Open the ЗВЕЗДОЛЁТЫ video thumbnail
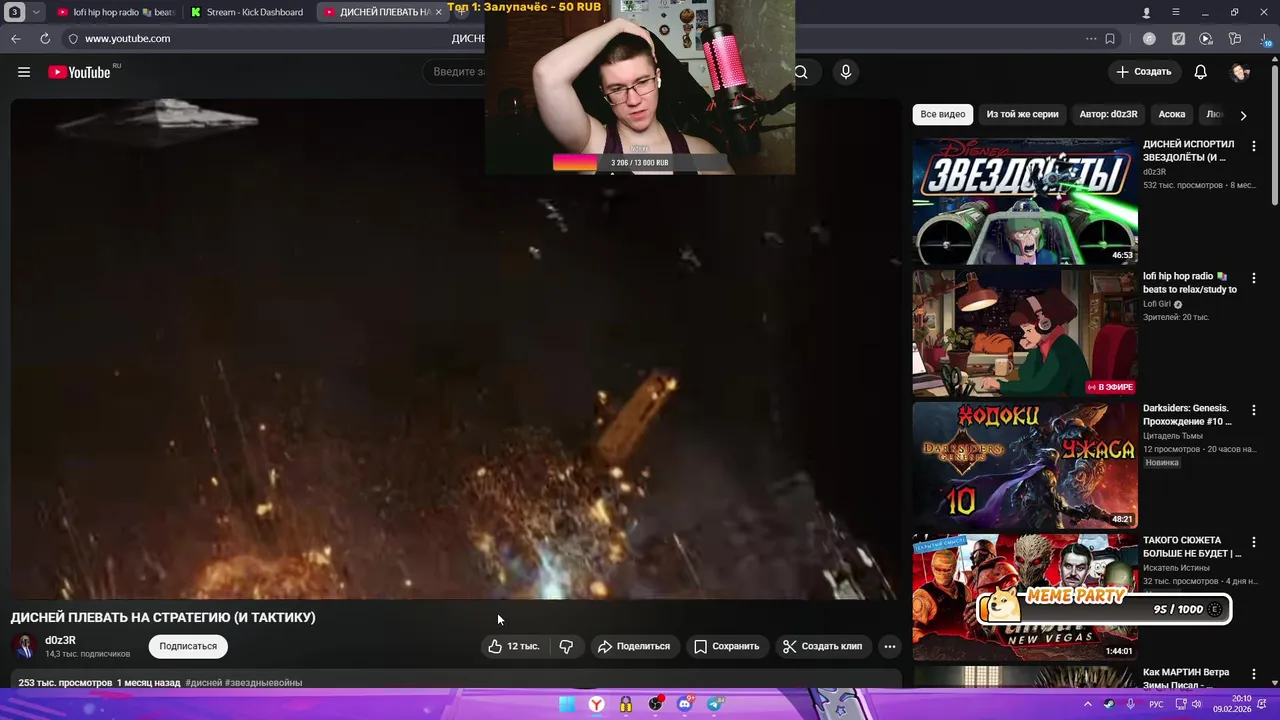 tap(1025, 201)
